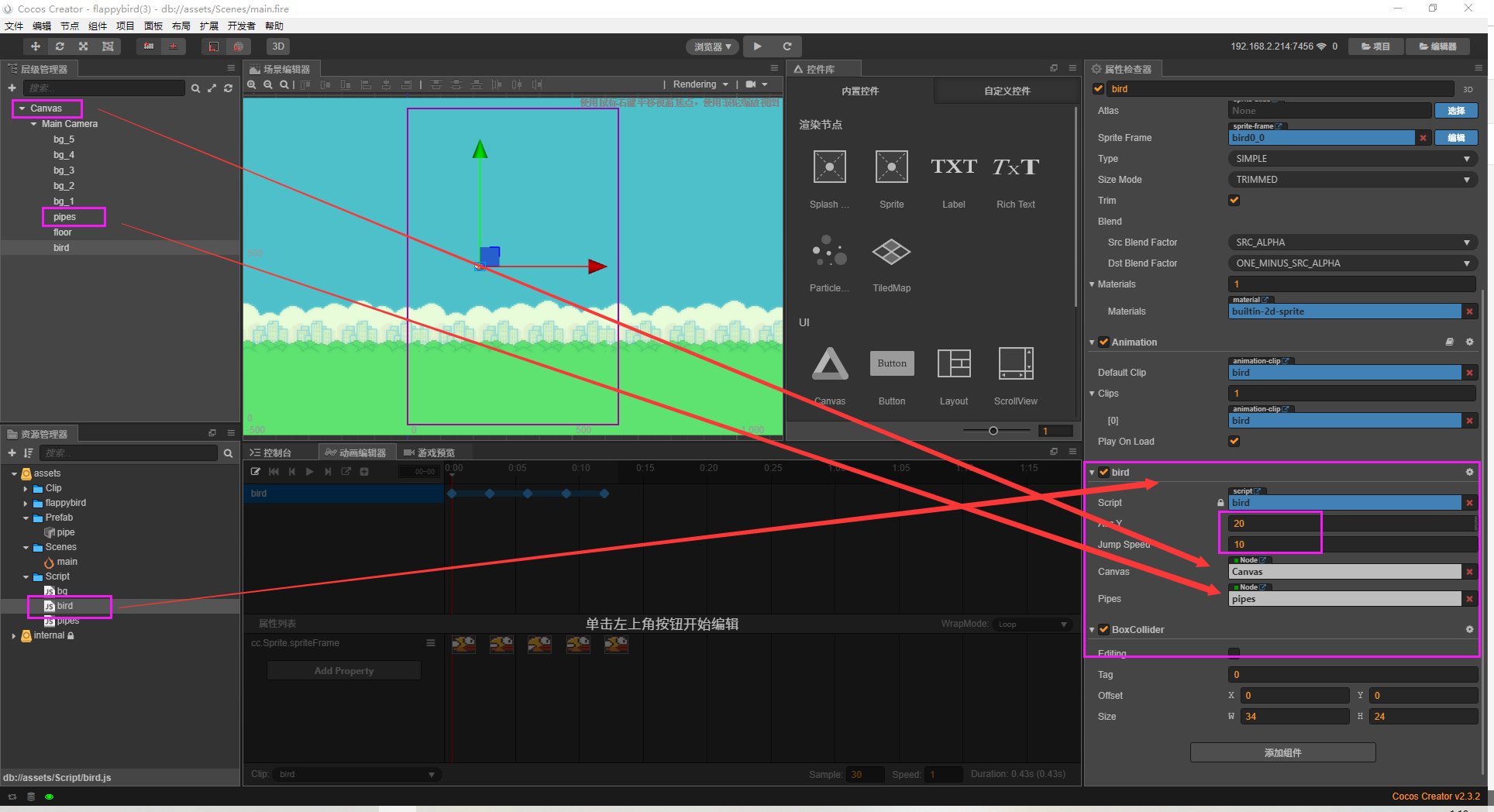This screenshot has height=812, width=1494.
Task: Open the Rendering mode dropdown
Action: (x=701, y=84)
